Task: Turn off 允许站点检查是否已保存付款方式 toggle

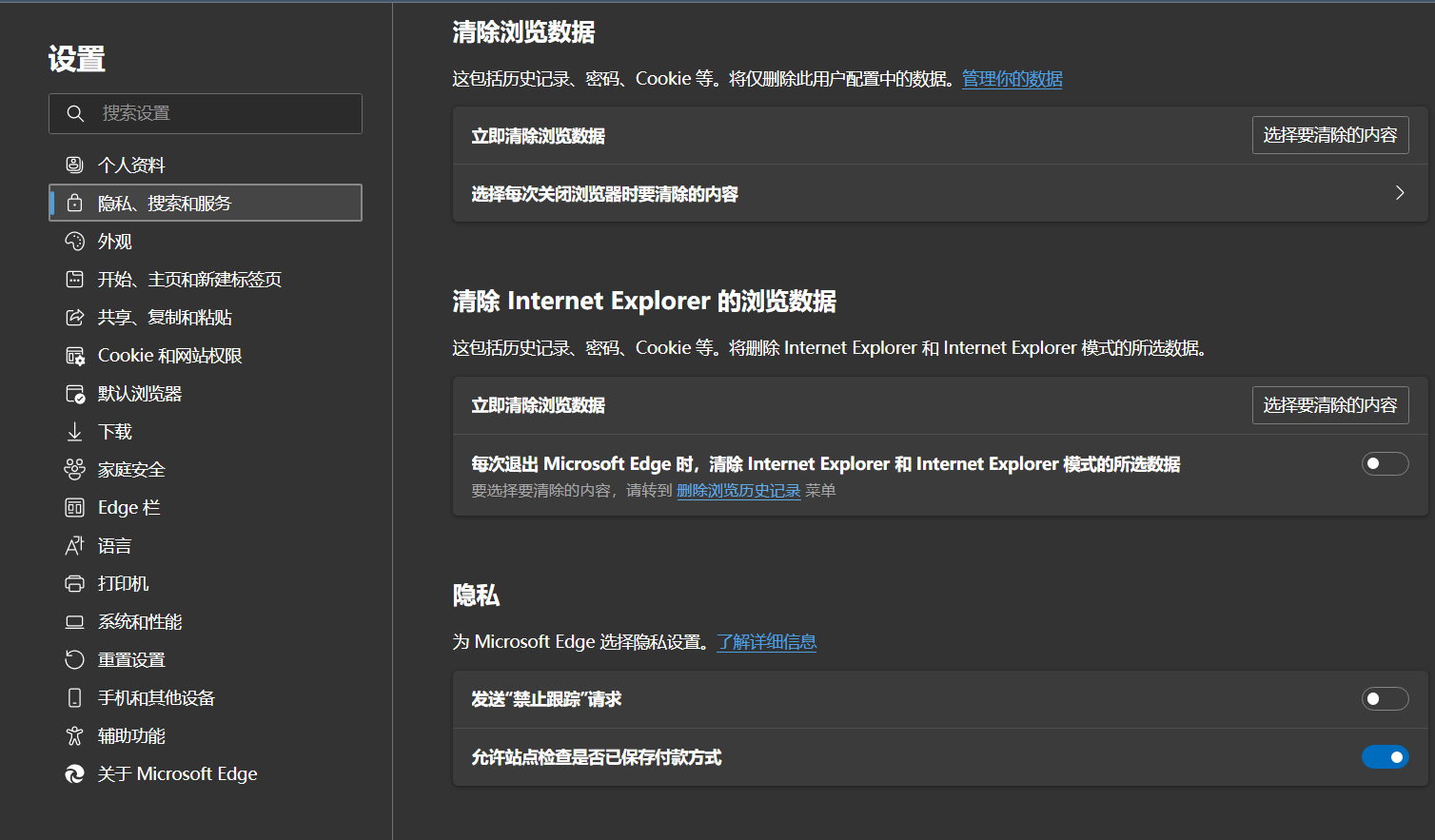Action: point(1385,756)
